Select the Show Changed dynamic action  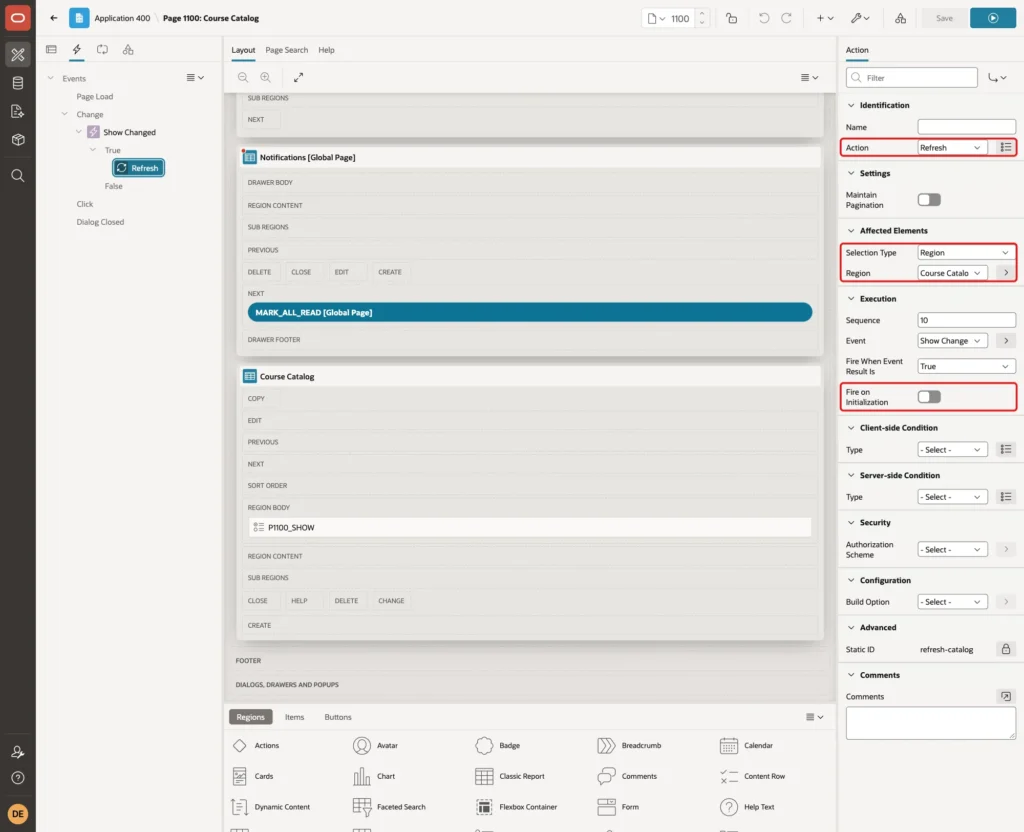(x=129, y=132)
